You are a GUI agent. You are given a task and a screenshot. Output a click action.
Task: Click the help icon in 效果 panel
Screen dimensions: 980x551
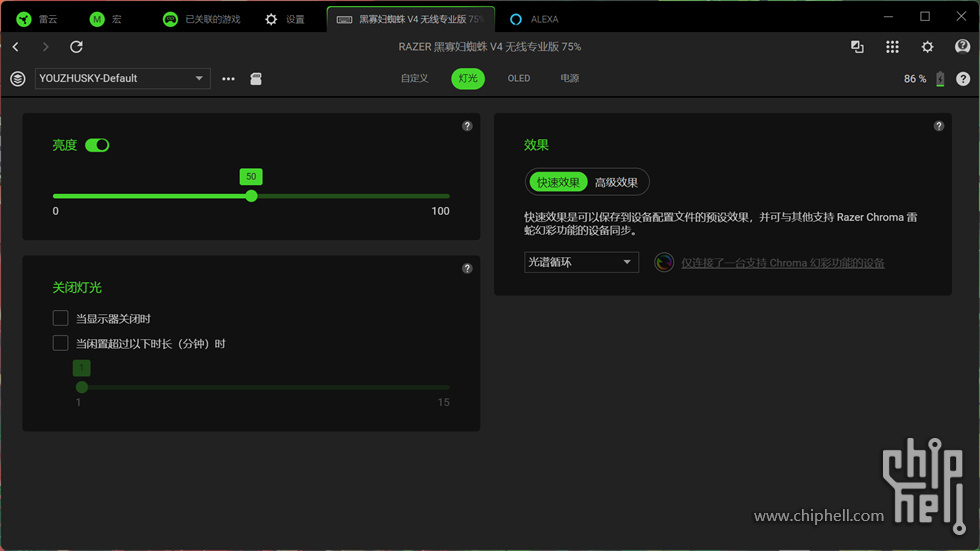pyautogui.click(x=939, y=126)
